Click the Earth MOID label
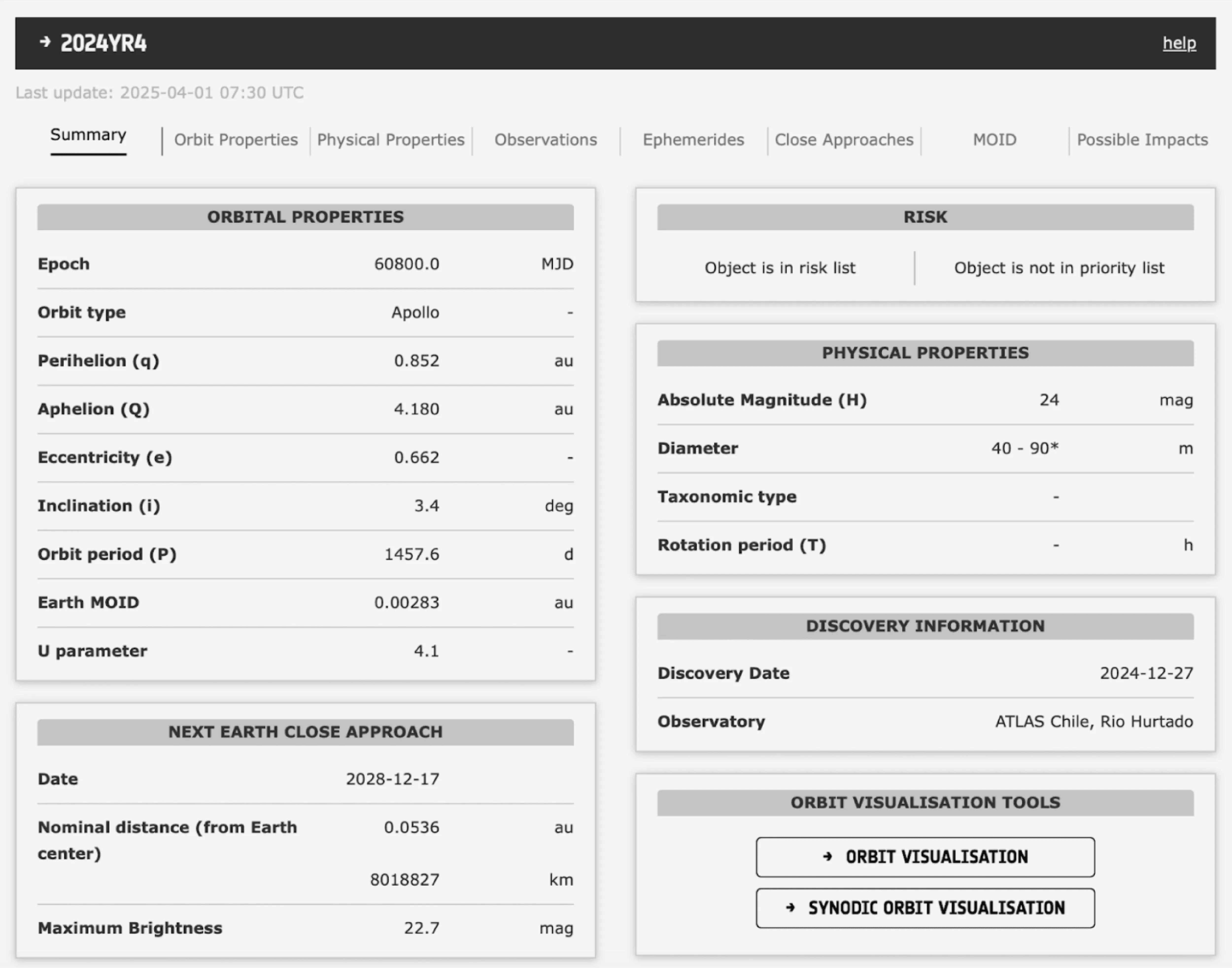 tap(88, 602)
